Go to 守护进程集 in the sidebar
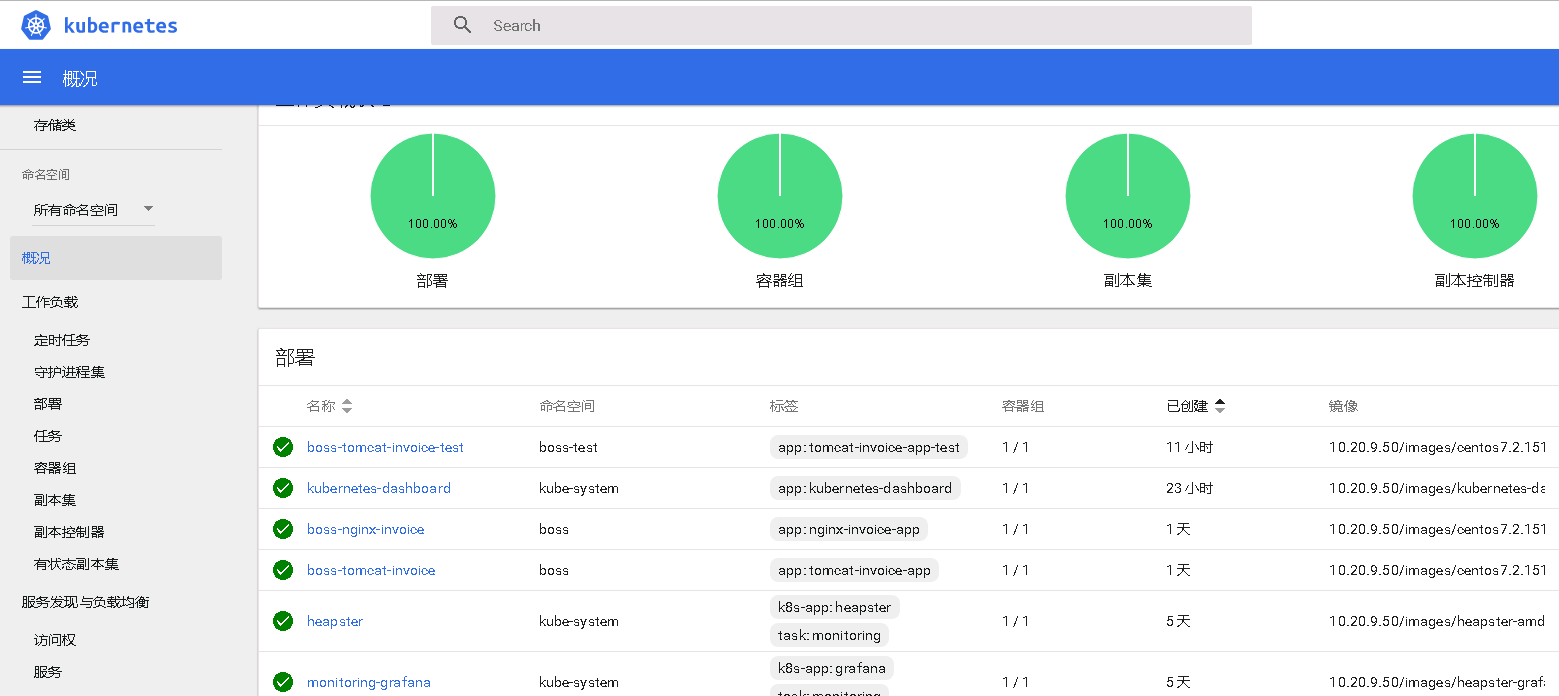 click(69, 372)
